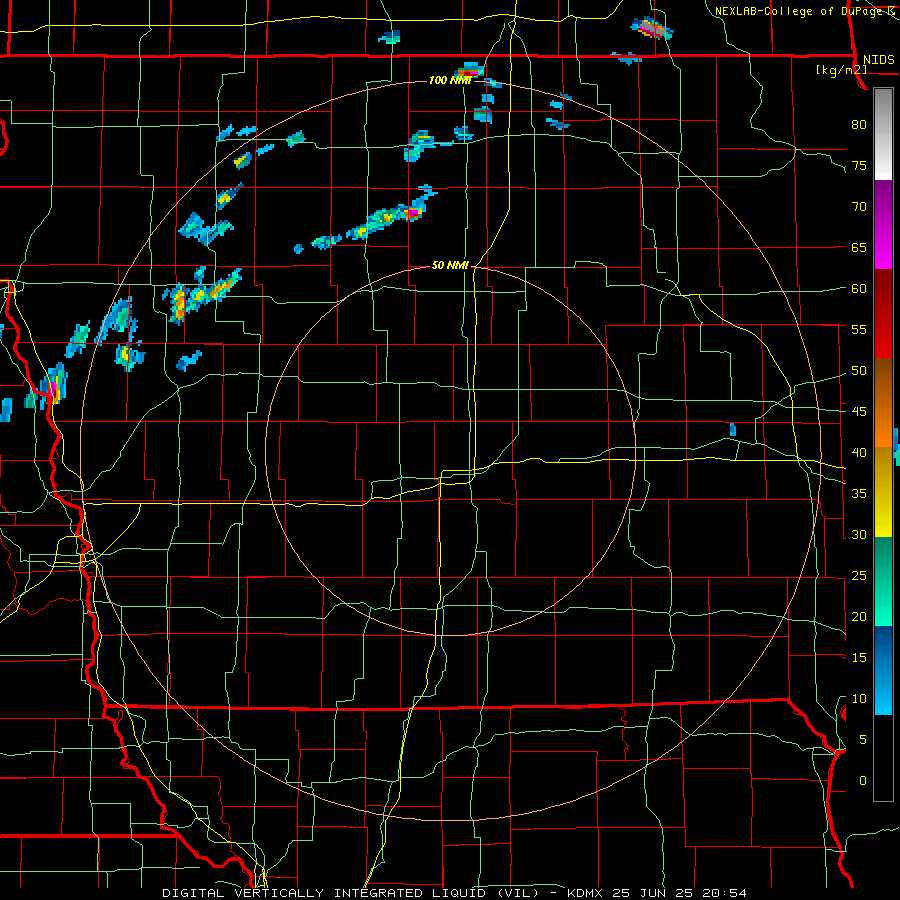Screen dimensions: 900x900
Task: Click the color scale value 45
Action: click(859, 412)
